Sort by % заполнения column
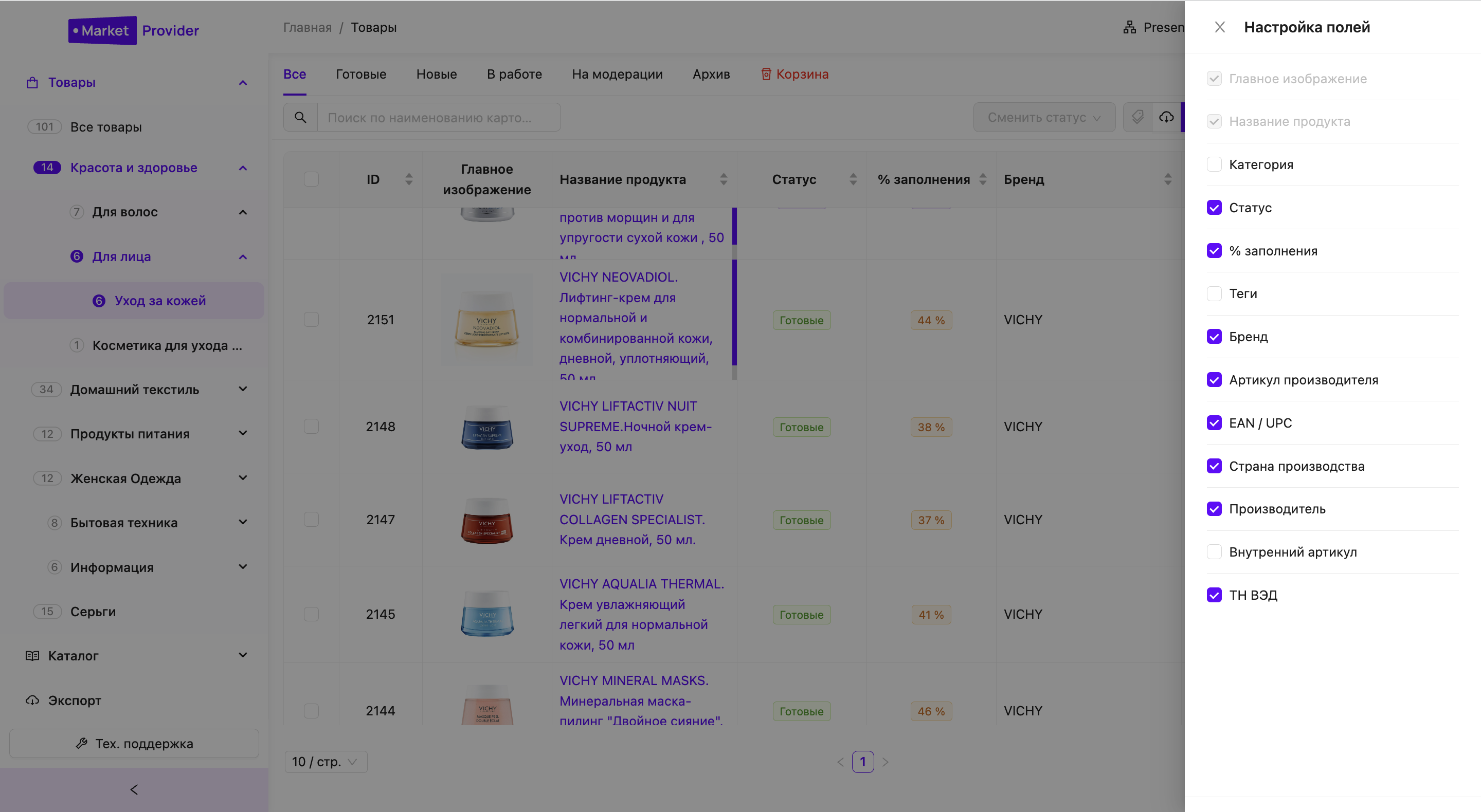This screenshot has width=1481, height=812. pos(983,179)
